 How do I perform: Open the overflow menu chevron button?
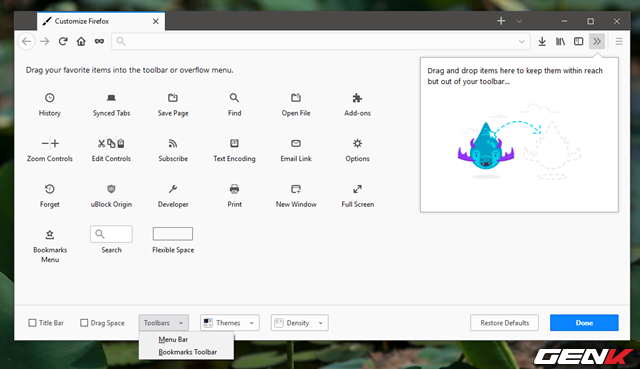pyautogui.click(x=597, y=41)
